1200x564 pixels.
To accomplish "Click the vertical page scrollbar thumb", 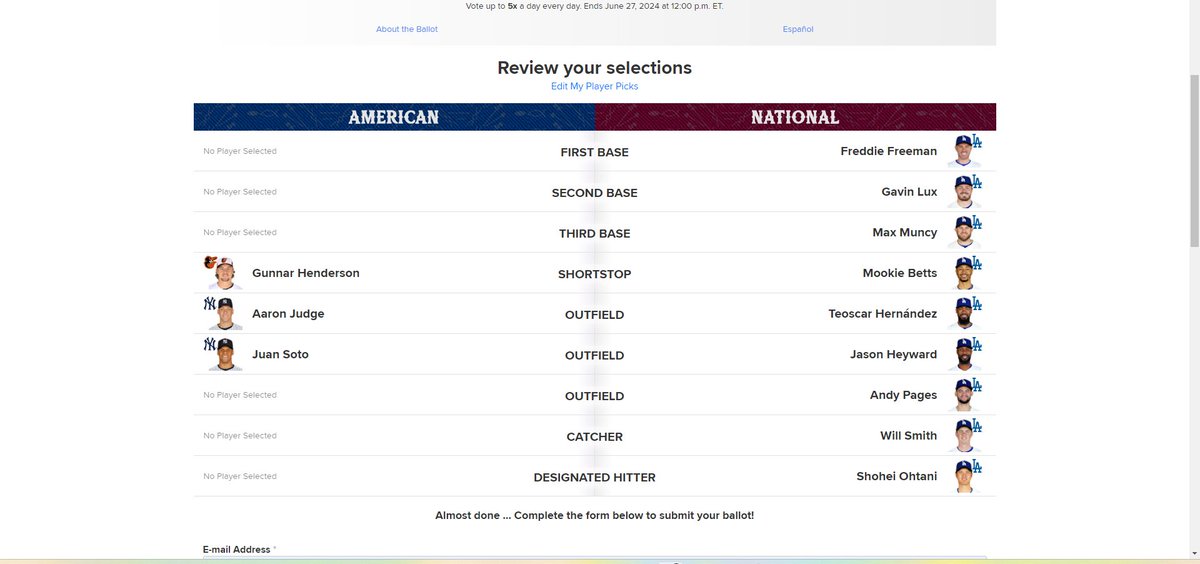I will 1193,160.
